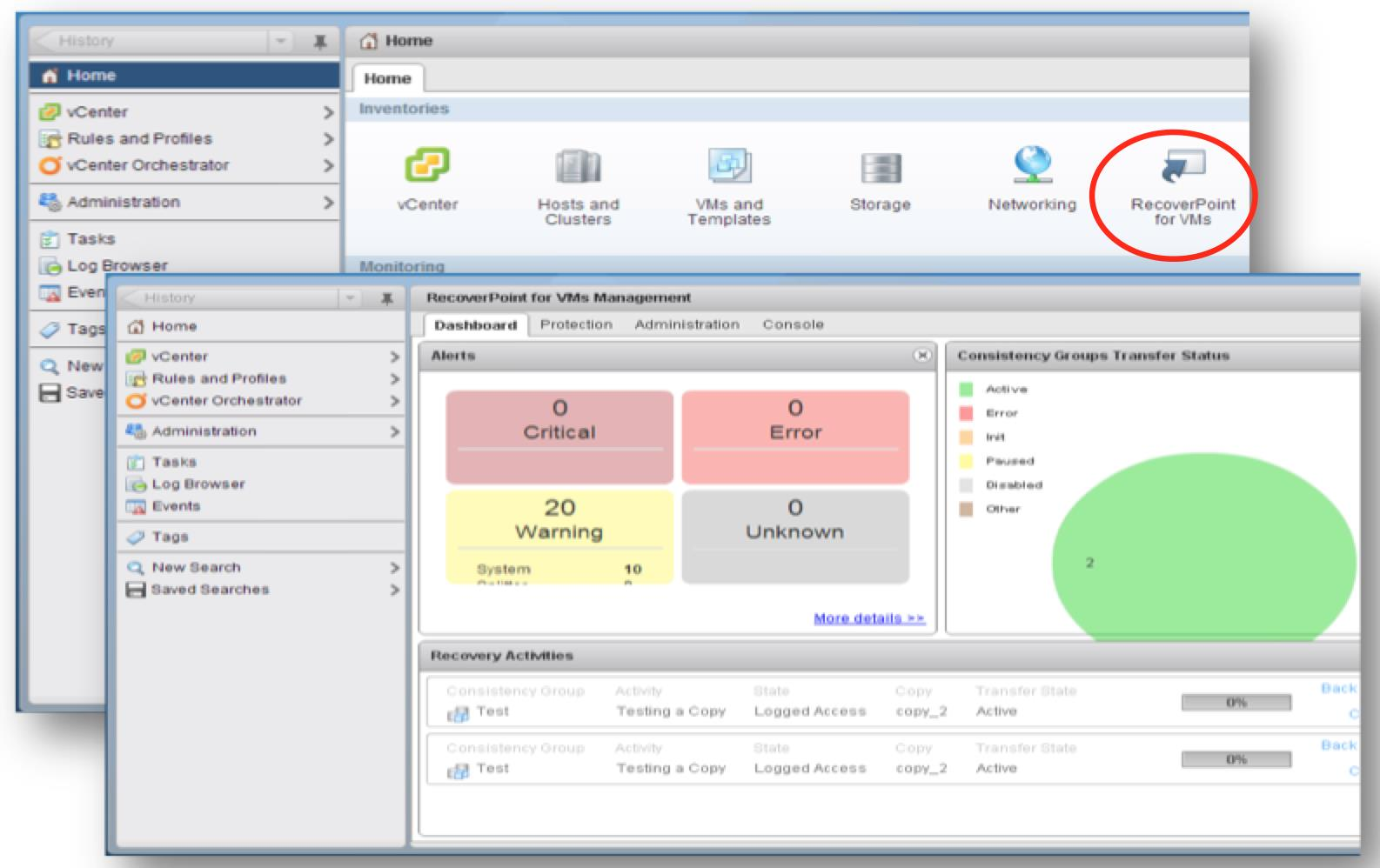
Task: Click Tags icon in front window sidebar
Action: coord(135,537)
